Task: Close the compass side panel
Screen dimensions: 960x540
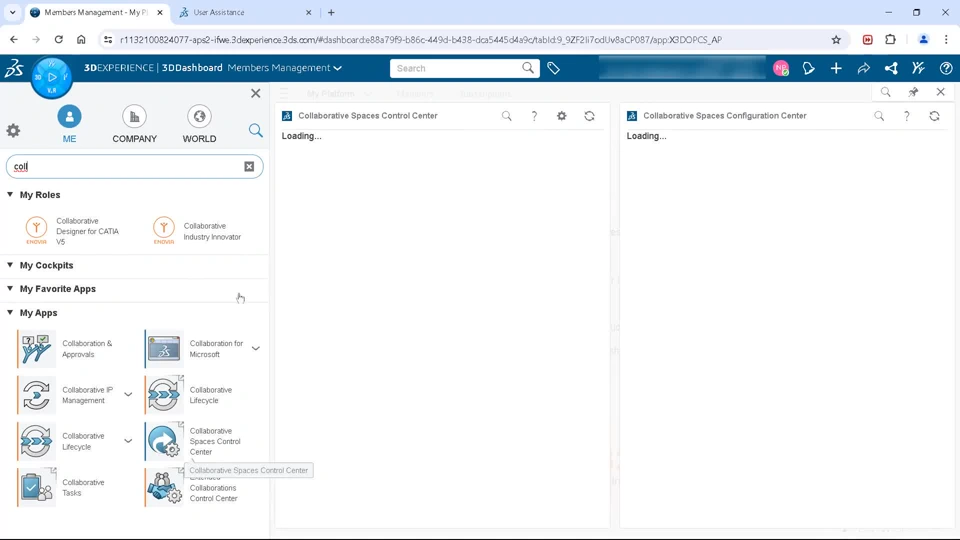Action: coord(255,93)
